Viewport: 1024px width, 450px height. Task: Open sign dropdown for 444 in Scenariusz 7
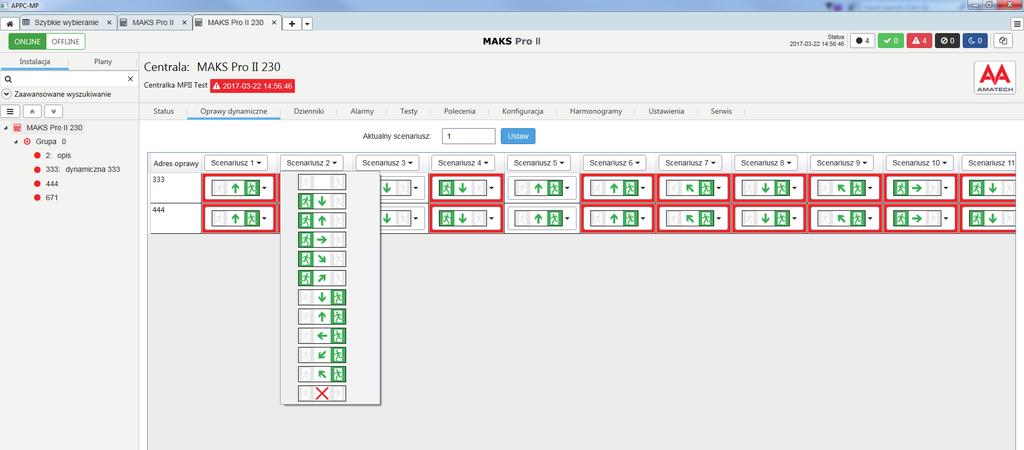[x=718, y=219]
